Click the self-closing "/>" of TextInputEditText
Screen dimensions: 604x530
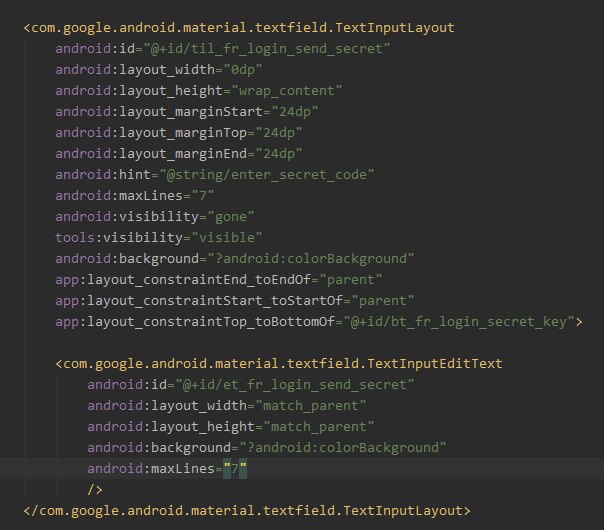(x=95, y=490)
